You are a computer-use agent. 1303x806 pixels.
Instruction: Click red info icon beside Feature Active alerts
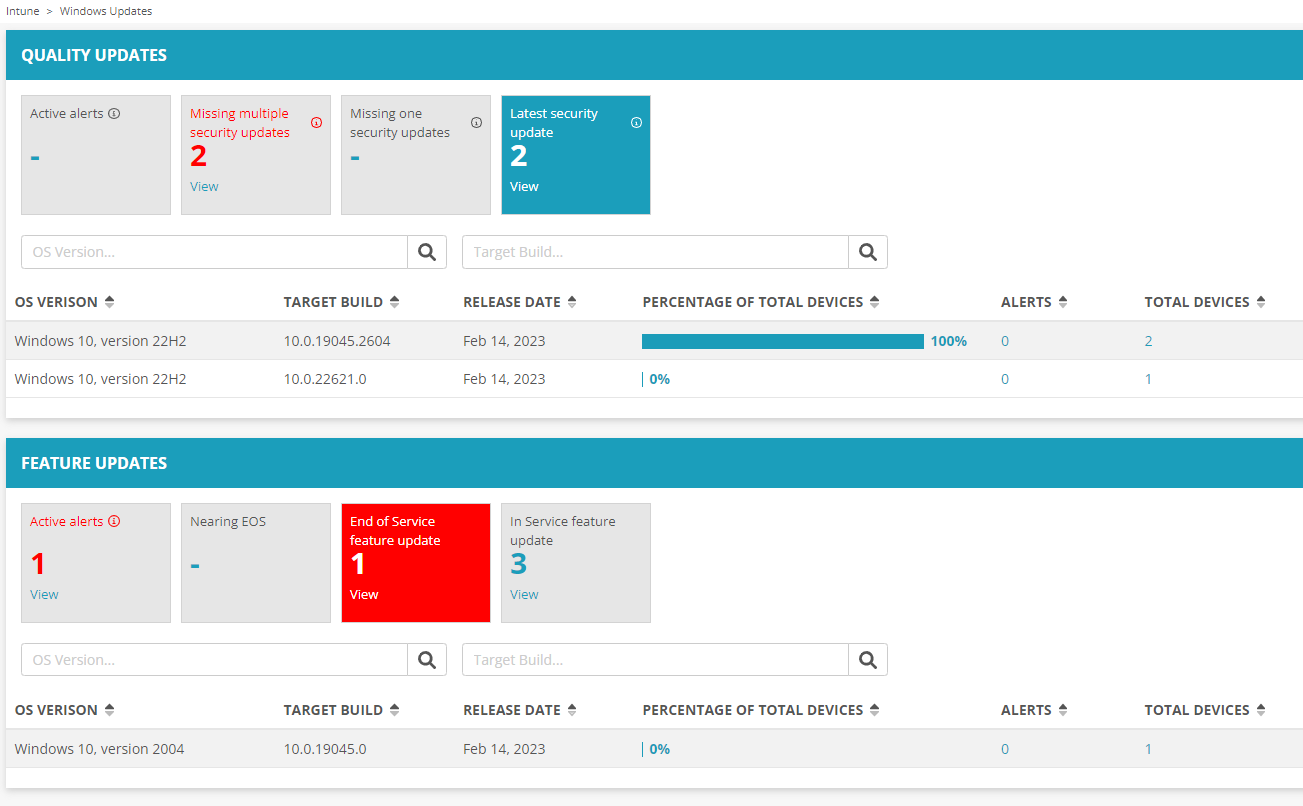click(x=114, y=522)
